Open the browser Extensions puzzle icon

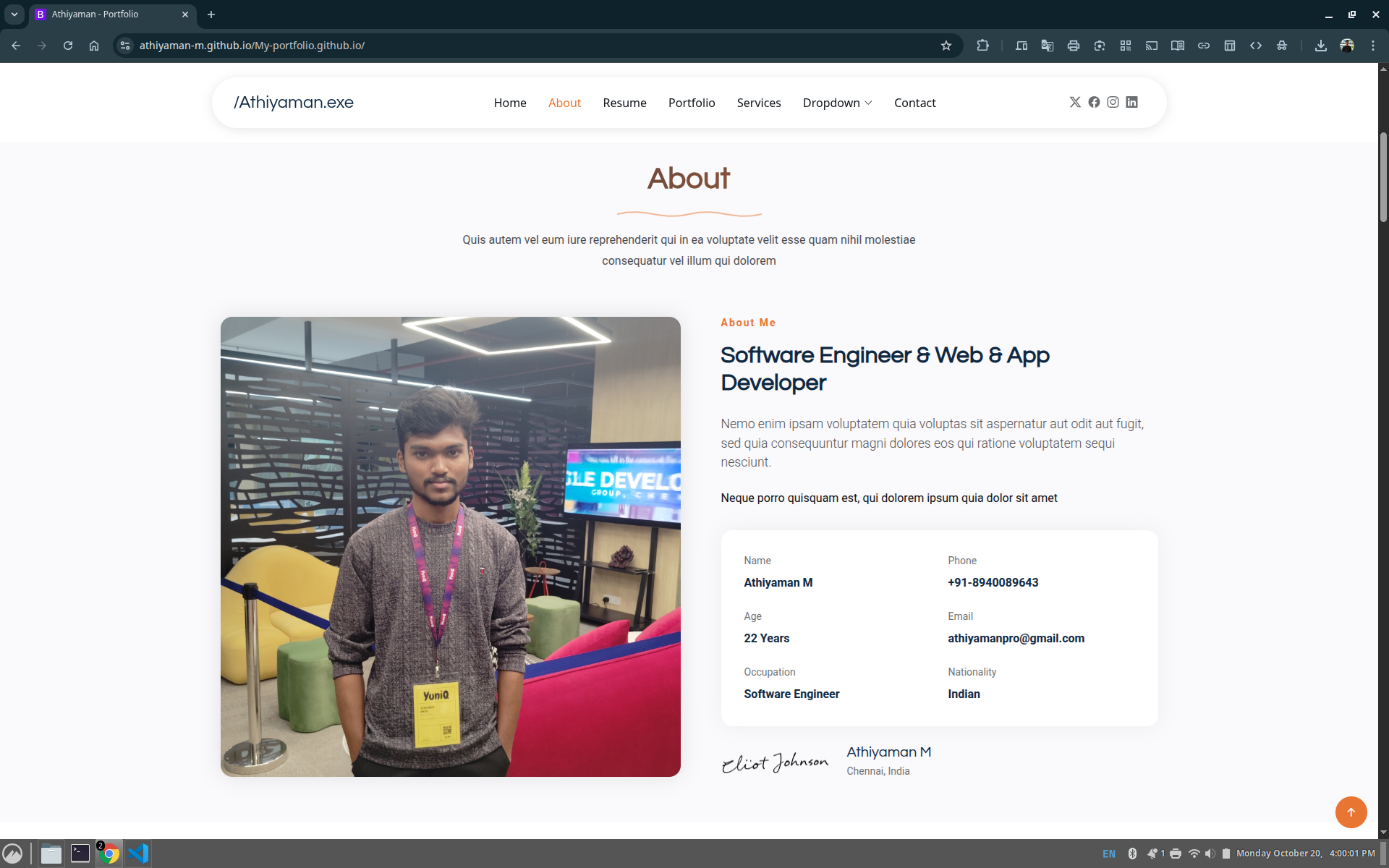[x=982, y=46]
